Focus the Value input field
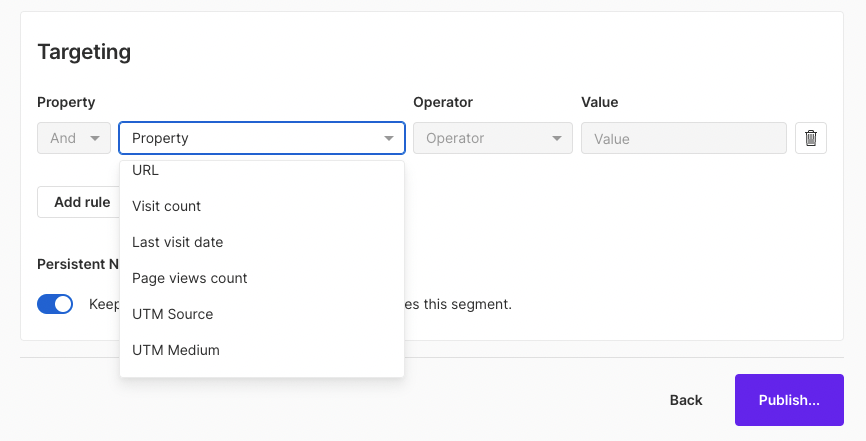The image size is (866, 441). (684, 138)
